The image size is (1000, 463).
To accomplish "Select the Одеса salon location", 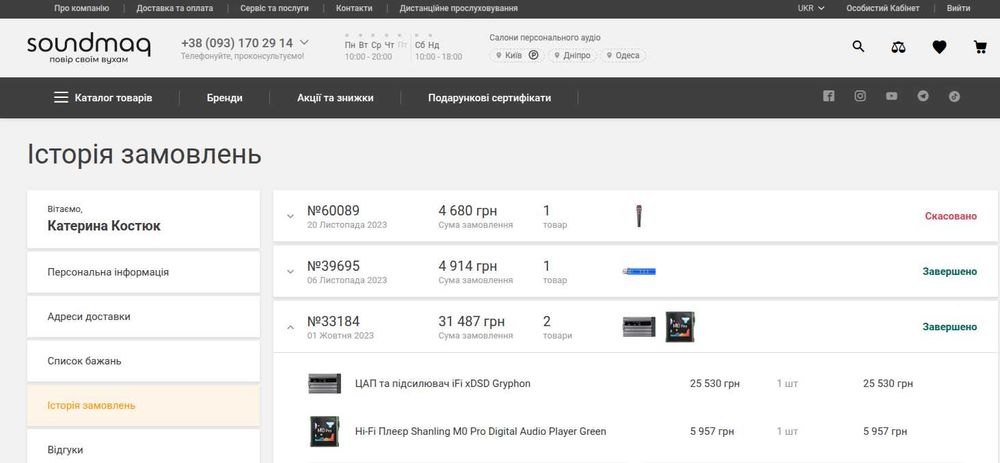I will pyautogui.click(x=622, y=55).
